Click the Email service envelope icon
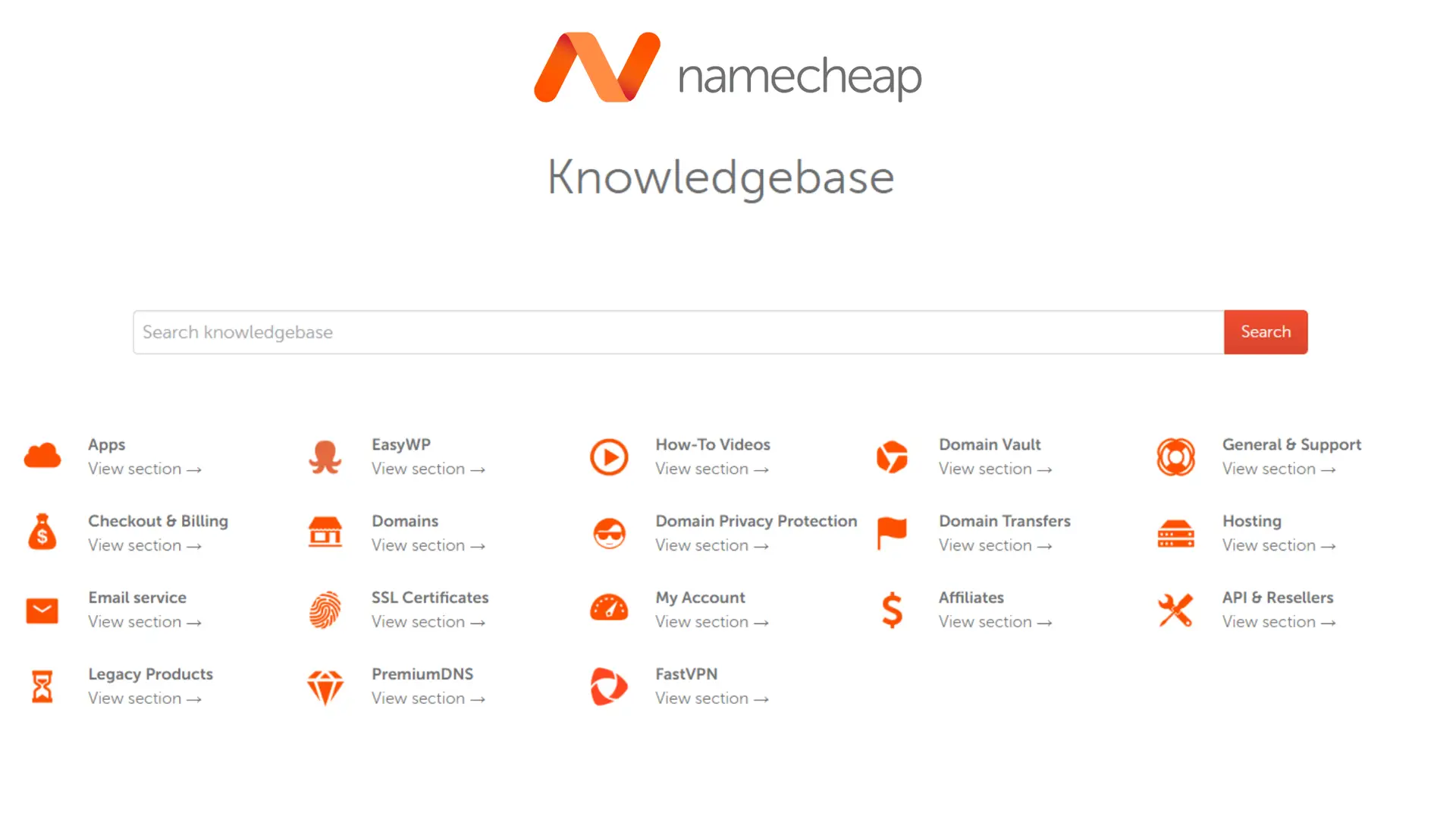The height and width of the screenshot is (819, 1456). tap(42, 610)
